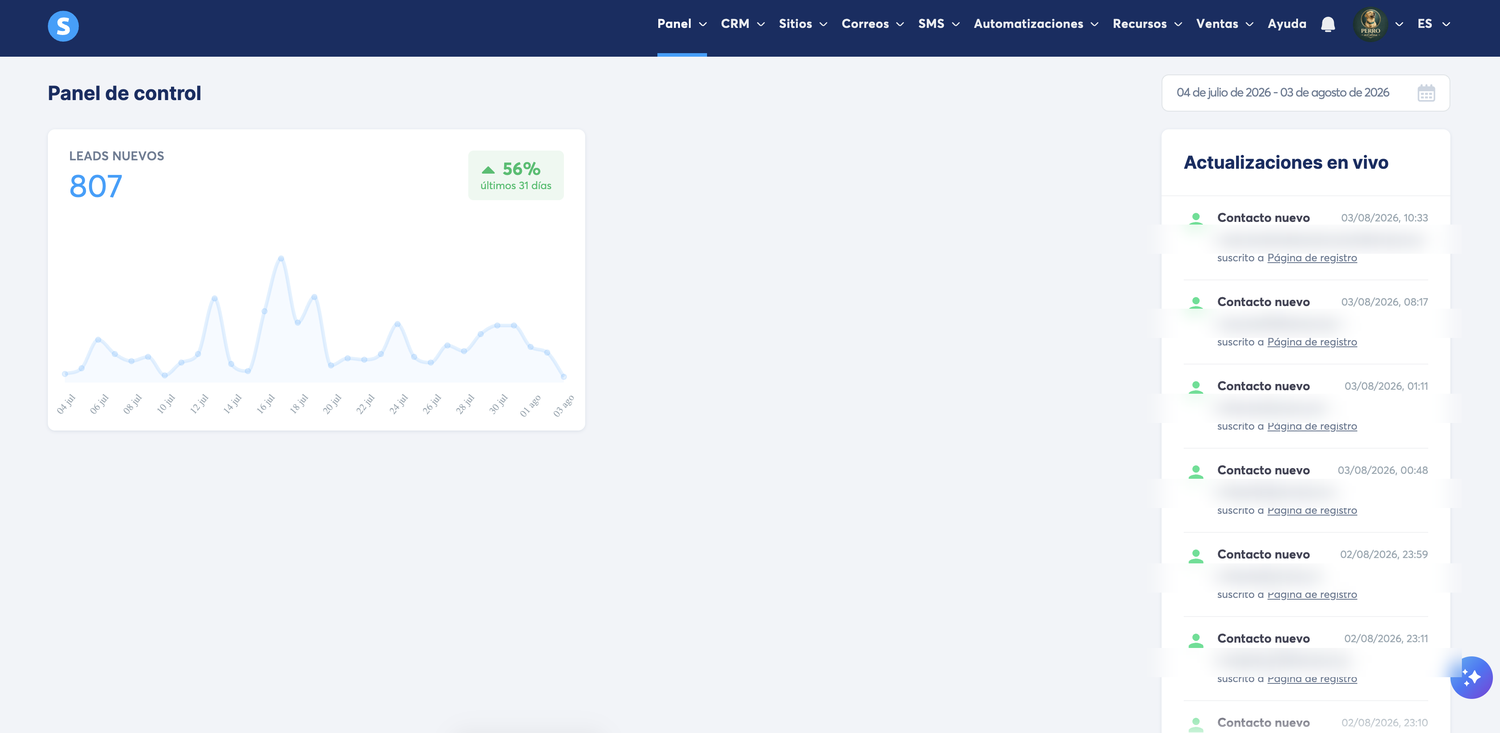Click the timestamp 03/08/2026, 10:33
1500x733 pixels.
click(1384, 218)
